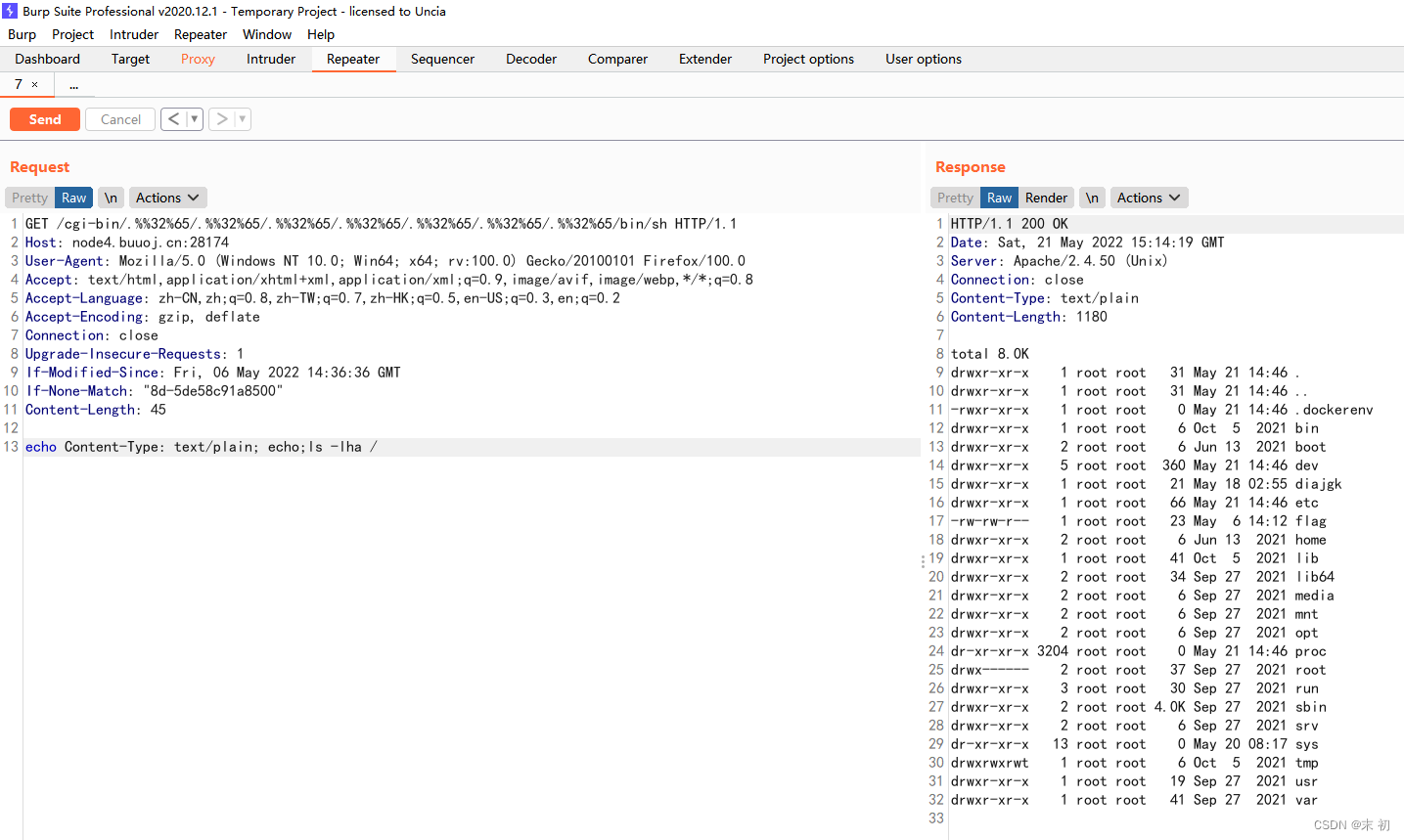Click the User-Agent header line
This screenshot has width=1404, height=840.
(x=385, y=261)
